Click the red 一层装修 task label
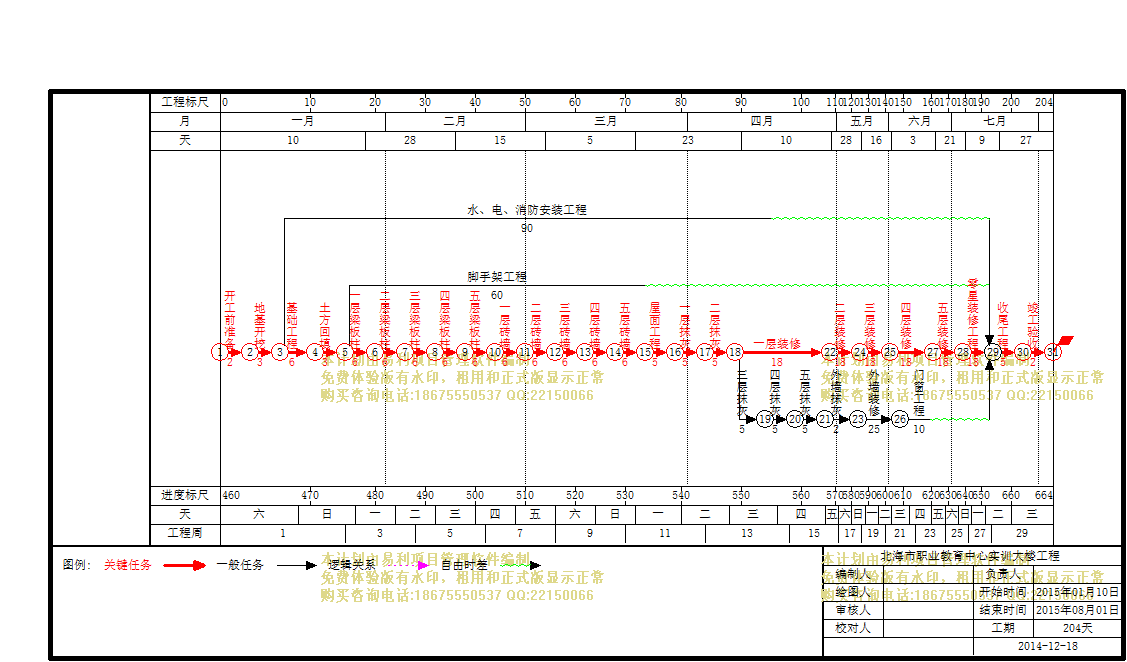1127x662 pixels. click(777, 344)
